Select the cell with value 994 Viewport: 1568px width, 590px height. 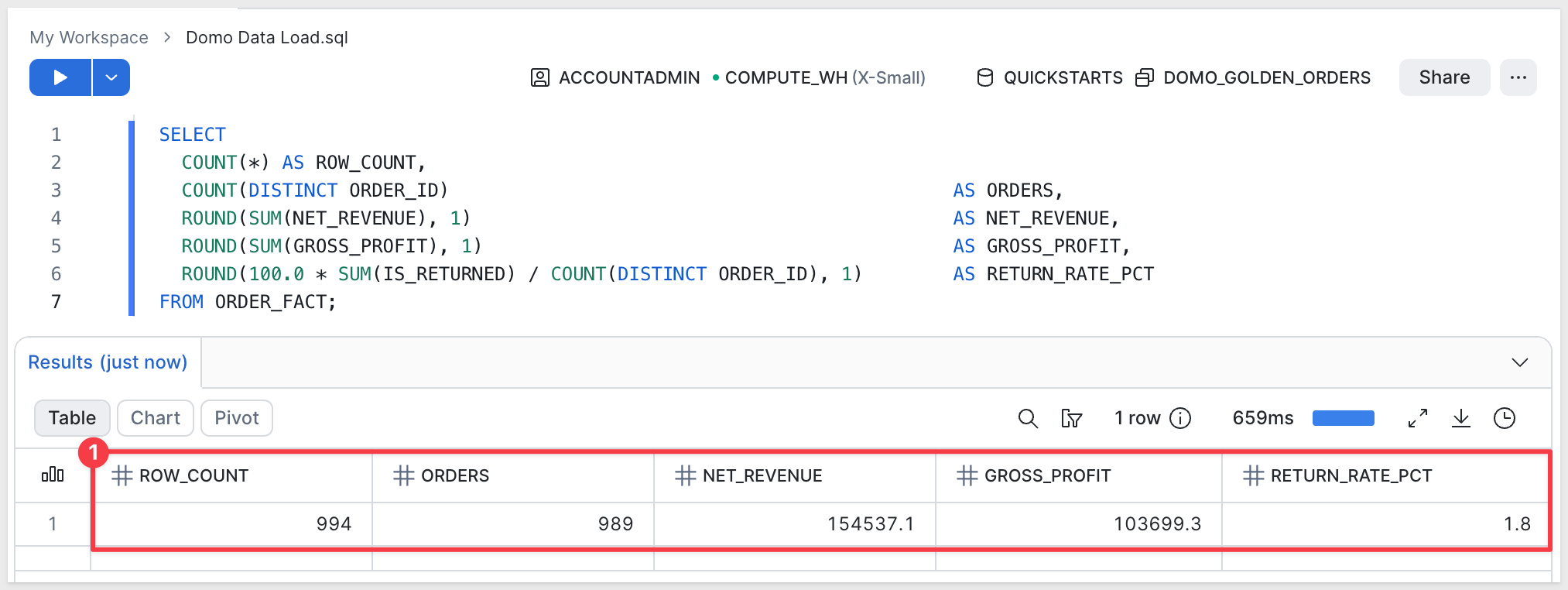tap(231, 524)
